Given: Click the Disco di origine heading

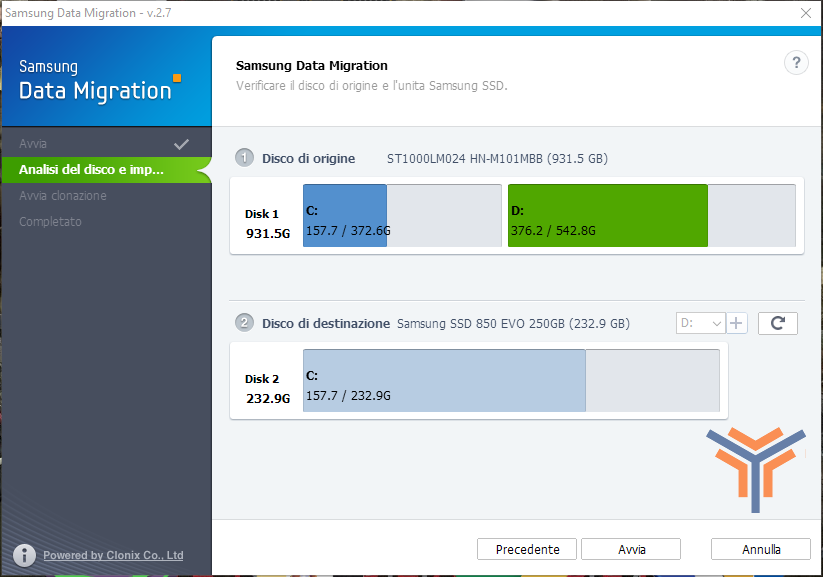Looking at the screenshot, I should coord(309,159).
